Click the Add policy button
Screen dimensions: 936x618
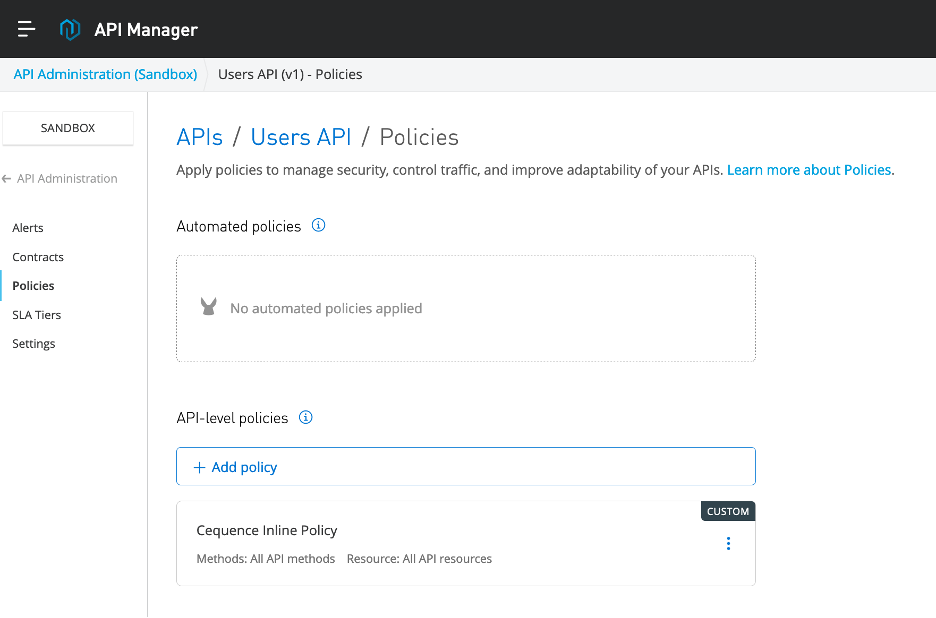pyautogui.click(x=466, y=466)
